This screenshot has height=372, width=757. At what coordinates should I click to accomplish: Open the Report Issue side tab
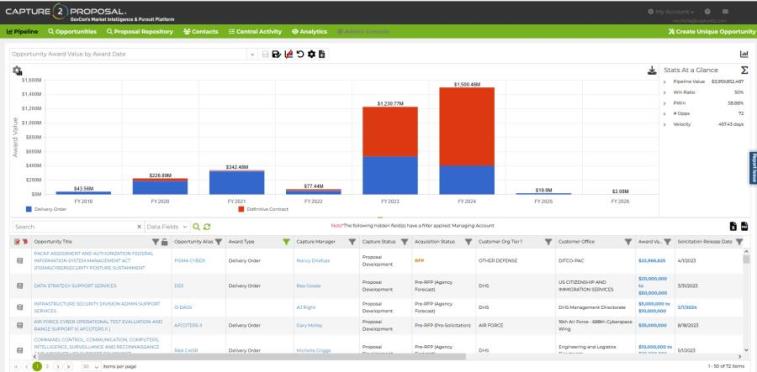(x=753, y=167)
